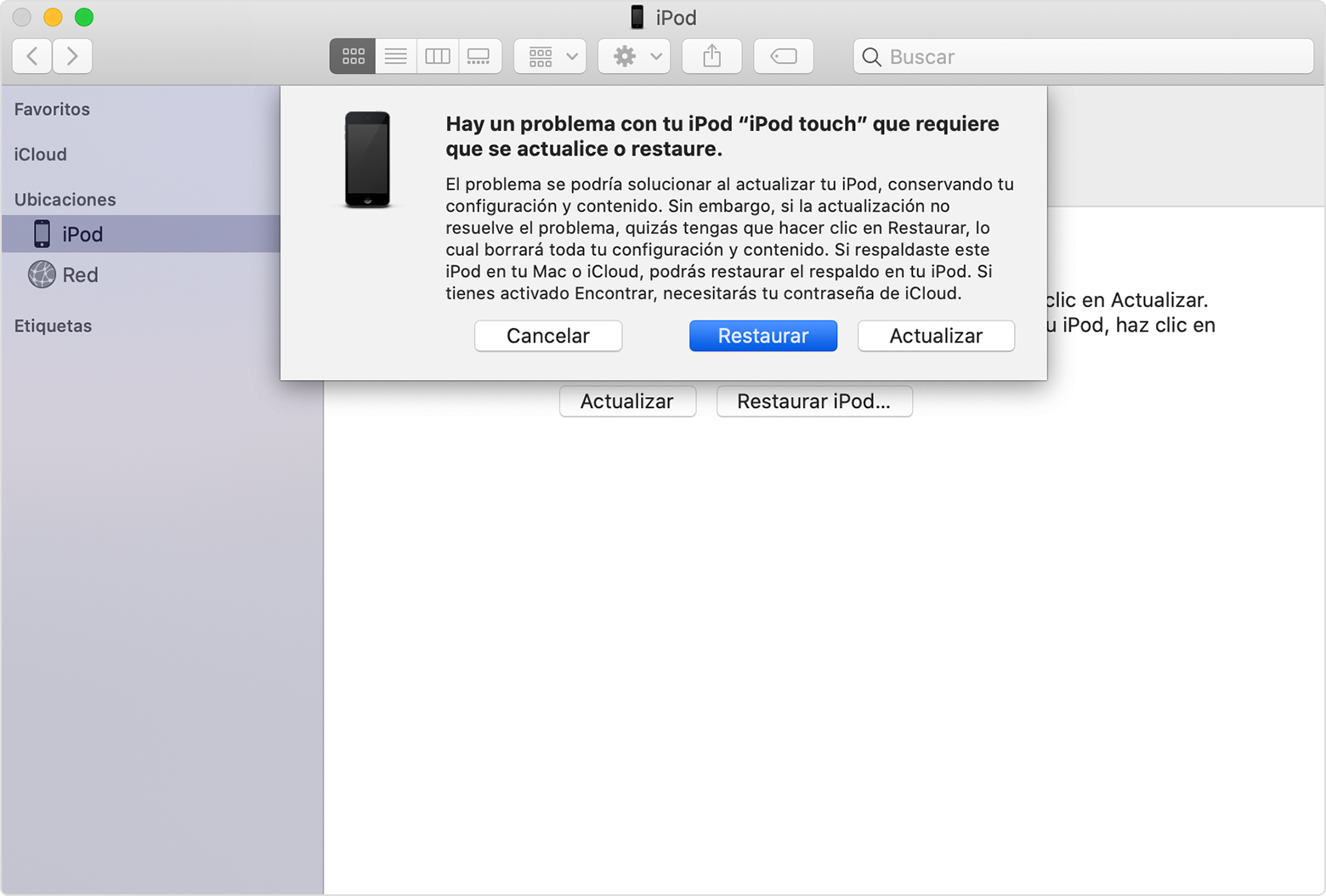Screen dimensions: 1326x896
Task: Click the Restaurar iPod... button
Action: point(813,401)
